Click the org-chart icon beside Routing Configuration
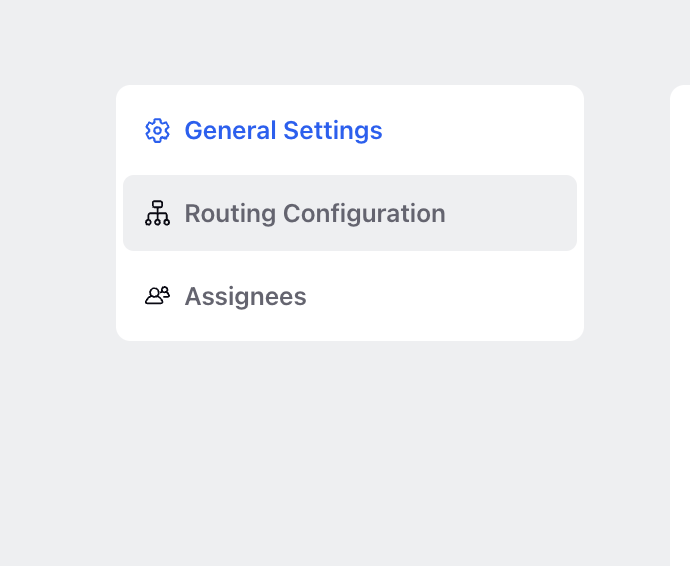Image resolution: width=690 pixels, height=566 pixels. [157, 213]
